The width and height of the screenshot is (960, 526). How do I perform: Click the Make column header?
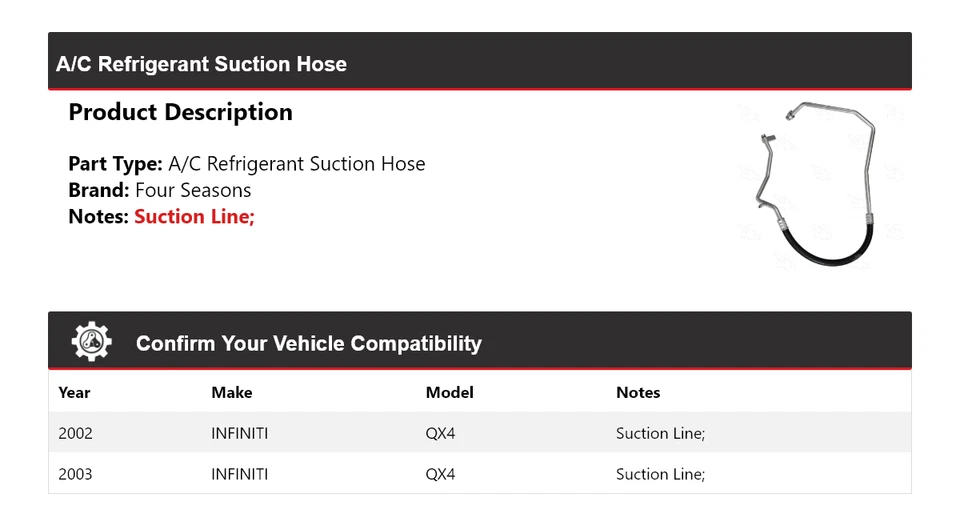coord(231,392)
